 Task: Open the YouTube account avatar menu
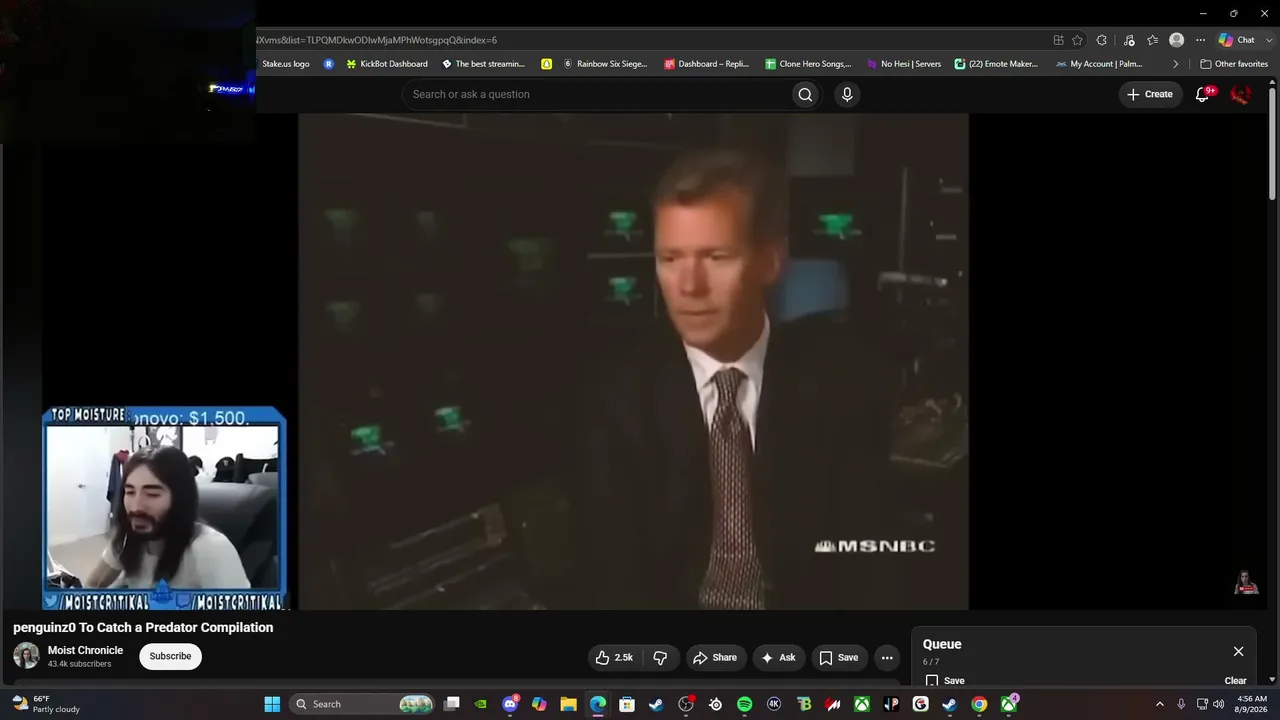(1240, 94)
